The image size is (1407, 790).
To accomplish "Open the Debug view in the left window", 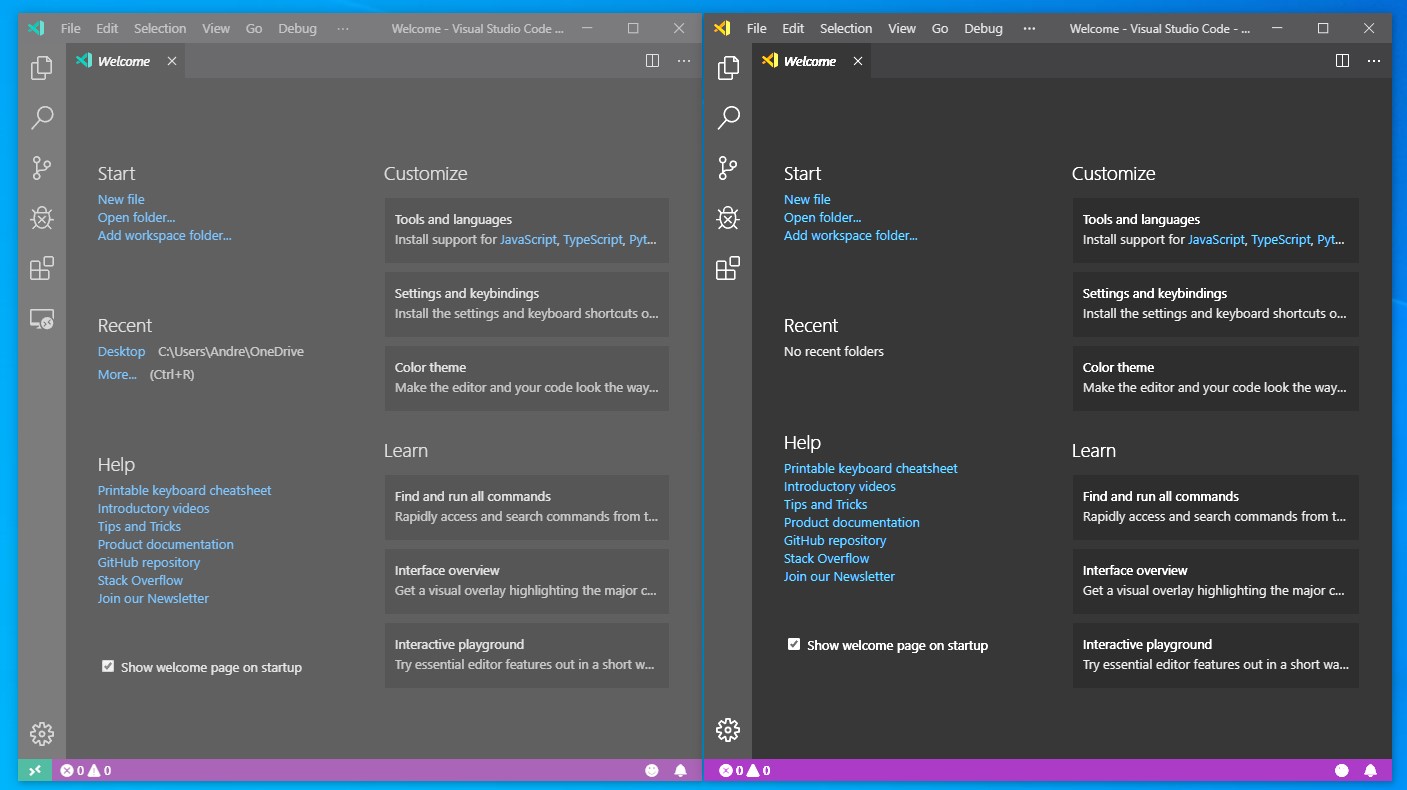I will [41, 217].
